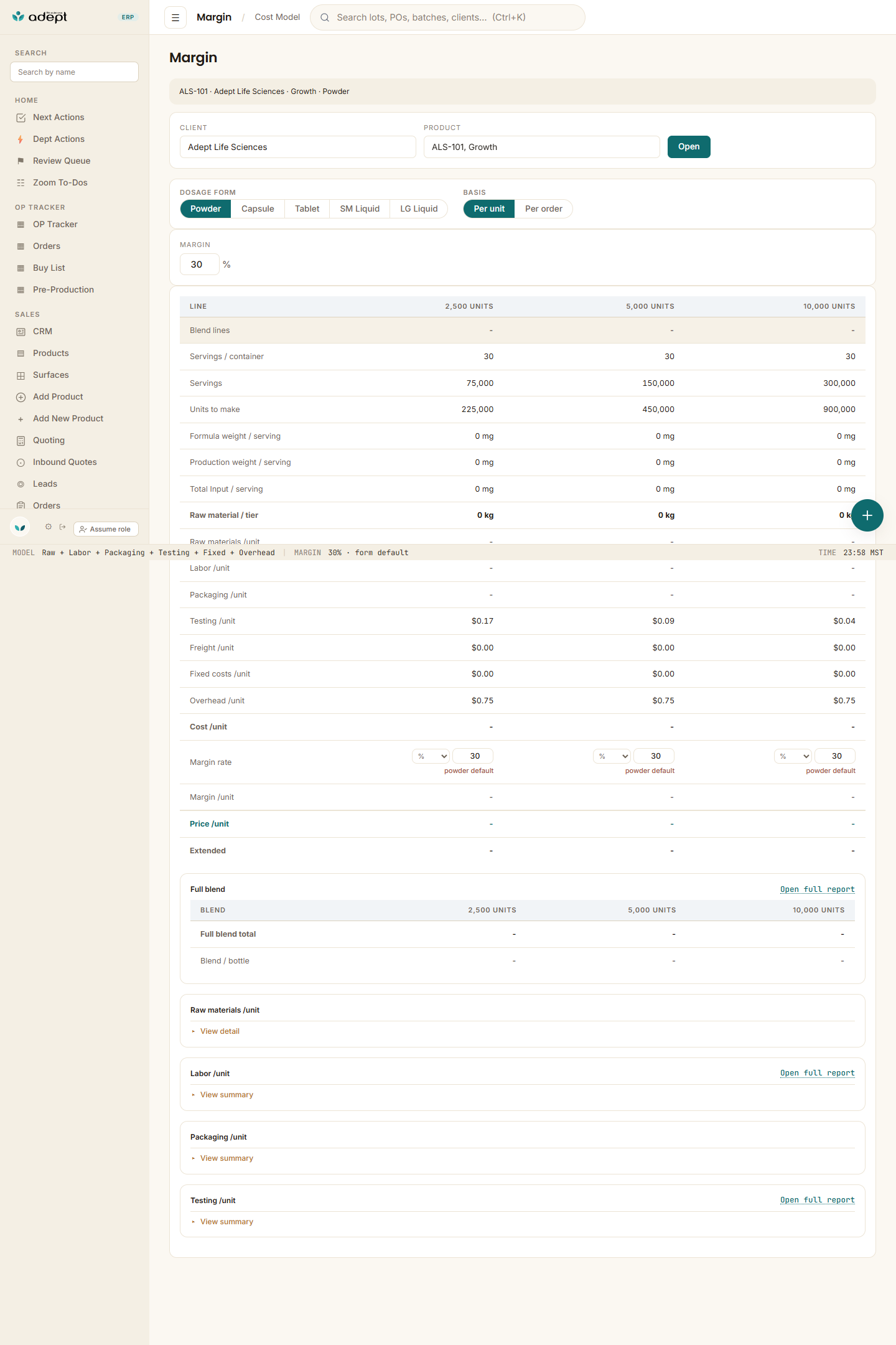Screen dimensions: 896x1345
Task: Open full report for Labor /unit
Action: click(818, 1073)
